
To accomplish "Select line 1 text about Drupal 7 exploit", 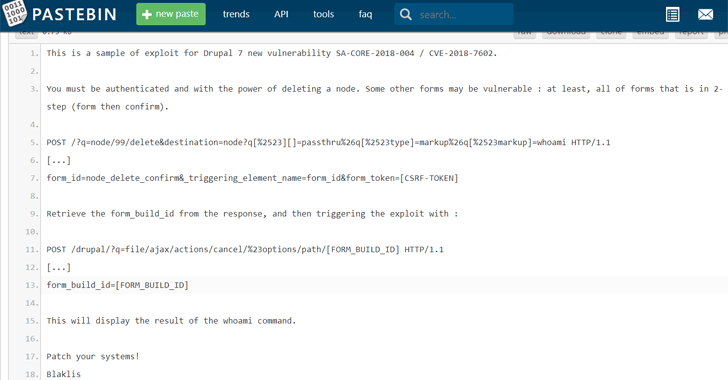I will point(272,53).
